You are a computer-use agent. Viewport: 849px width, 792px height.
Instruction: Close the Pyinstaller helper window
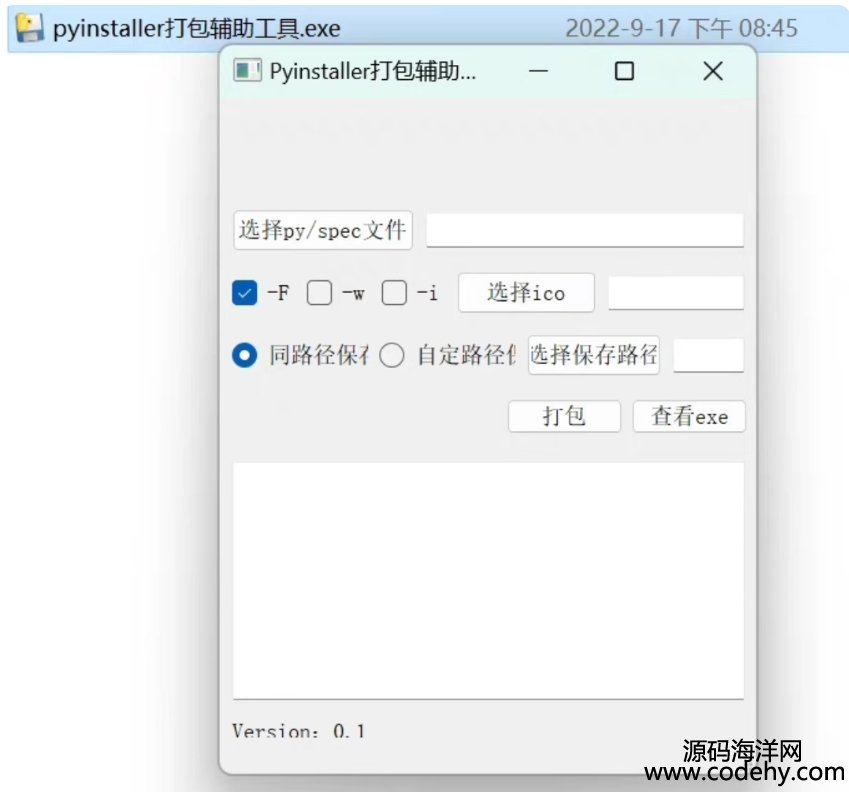point(713,71)
